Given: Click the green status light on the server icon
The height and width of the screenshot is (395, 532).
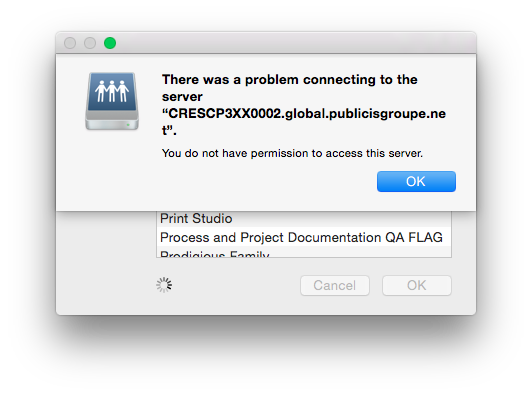Looking at the screenshot, I should (x=128, y=125).
